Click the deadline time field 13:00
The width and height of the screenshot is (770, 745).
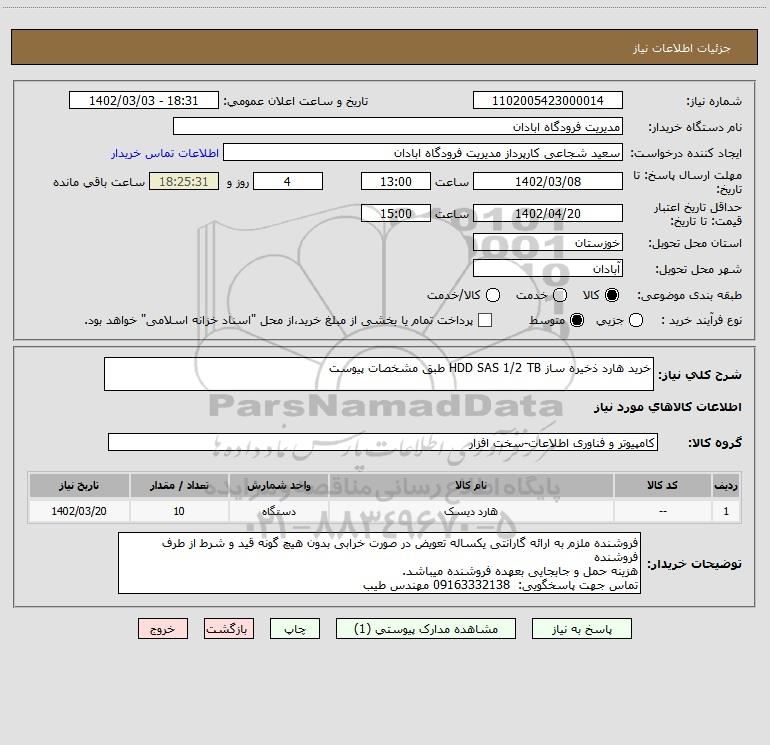click(x=396, y=182)
